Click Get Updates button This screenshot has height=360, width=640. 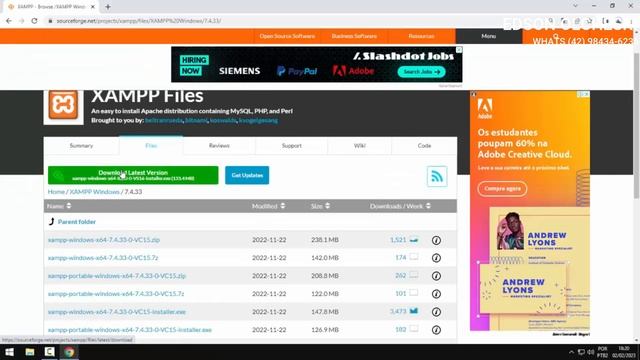[x=247, y=175]
